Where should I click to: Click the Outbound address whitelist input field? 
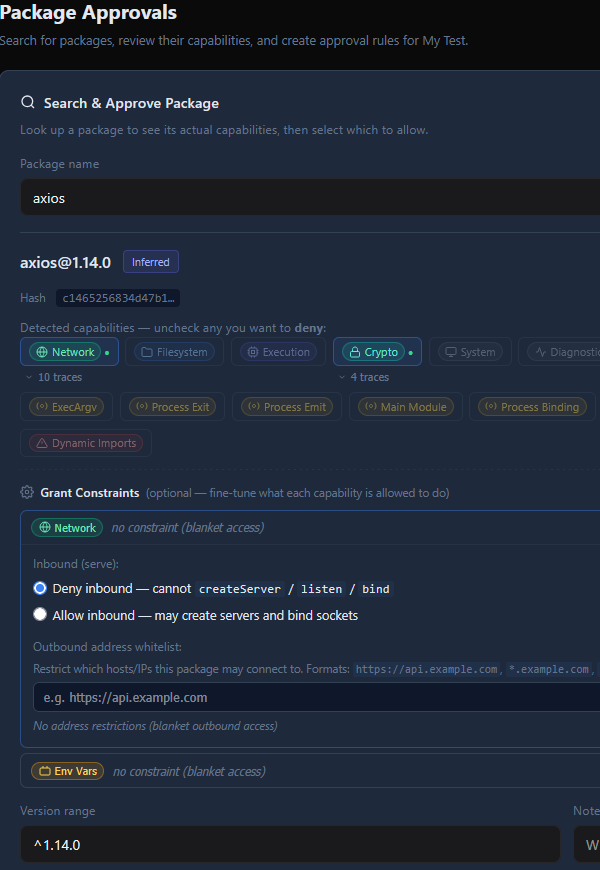(317, 697)
